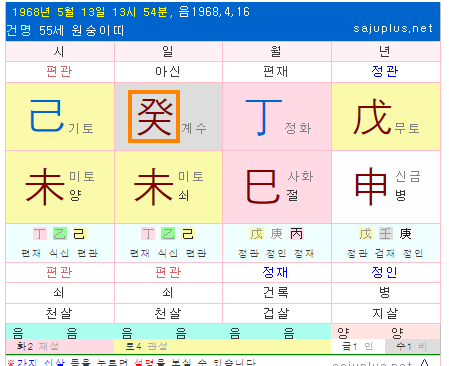Screen dimensions: 449x366
Task: Click the 건명 label in the header
Action: point(19,30)
